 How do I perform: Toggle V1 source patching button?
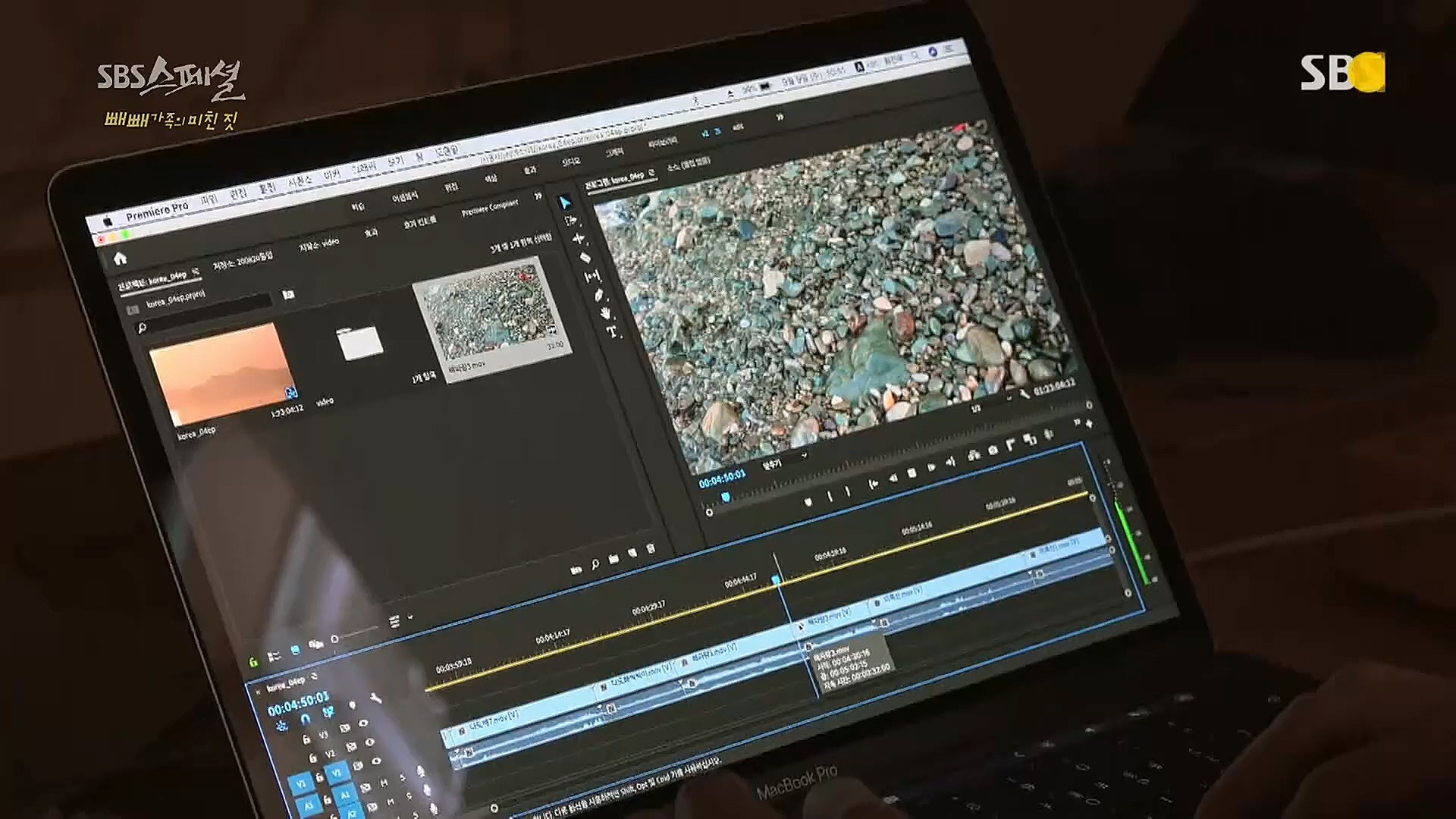pyautogui.click(x=301, y=785)
